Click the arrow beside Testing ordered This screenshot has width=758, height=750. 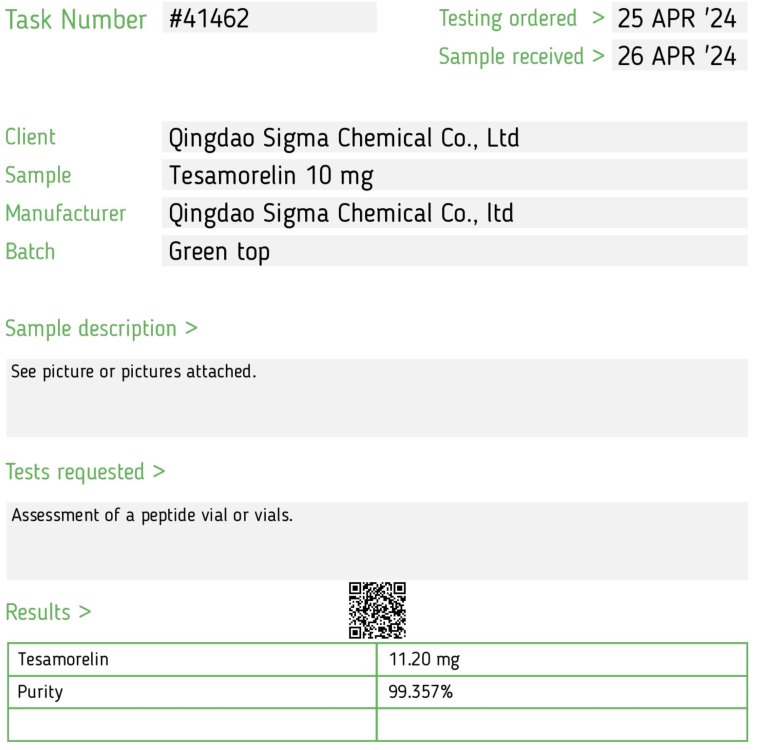598,18
